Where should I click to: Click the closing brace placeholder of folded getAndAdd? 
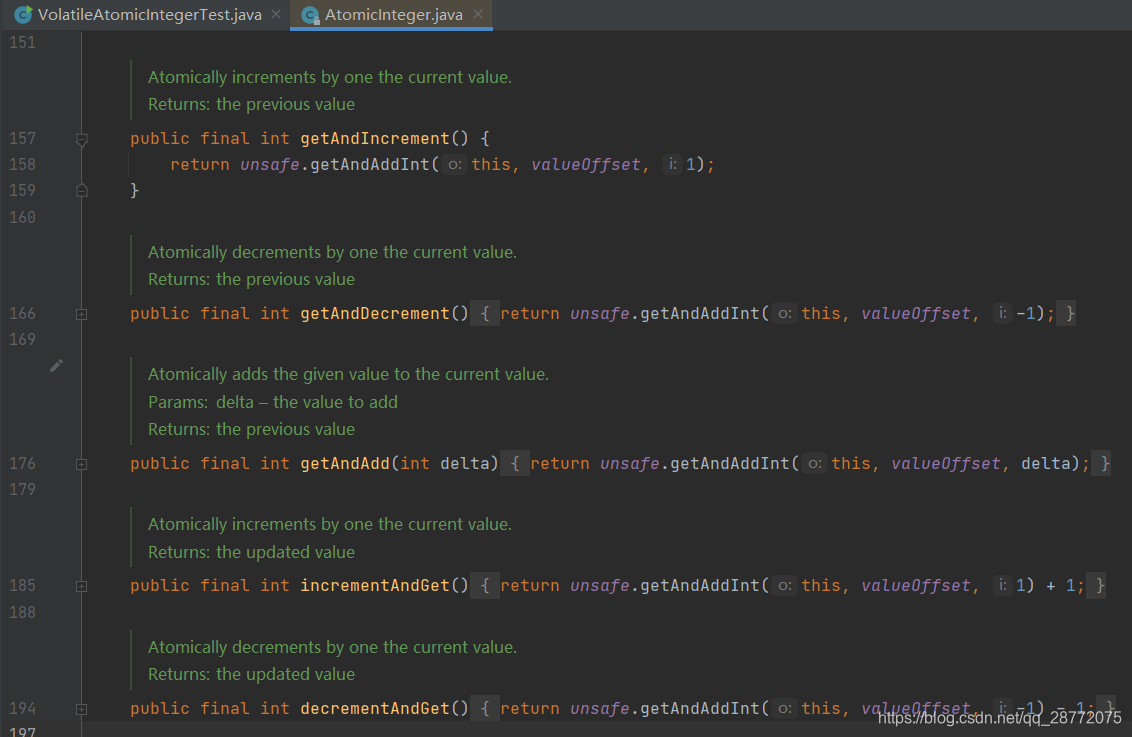click(x=1101, y=463)
